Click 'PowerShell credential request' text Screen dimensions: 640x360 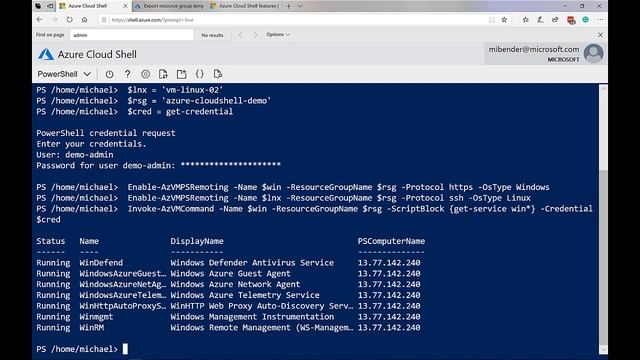click(106, 133)
